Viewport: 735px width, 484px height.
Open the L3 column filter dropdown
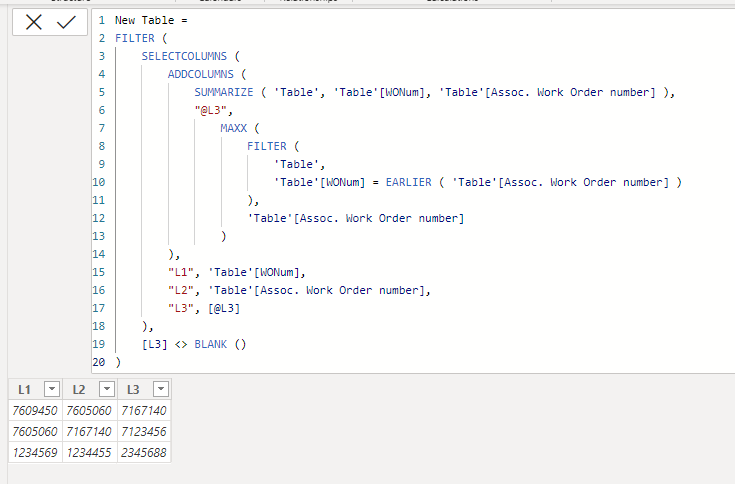pos(161,389)
